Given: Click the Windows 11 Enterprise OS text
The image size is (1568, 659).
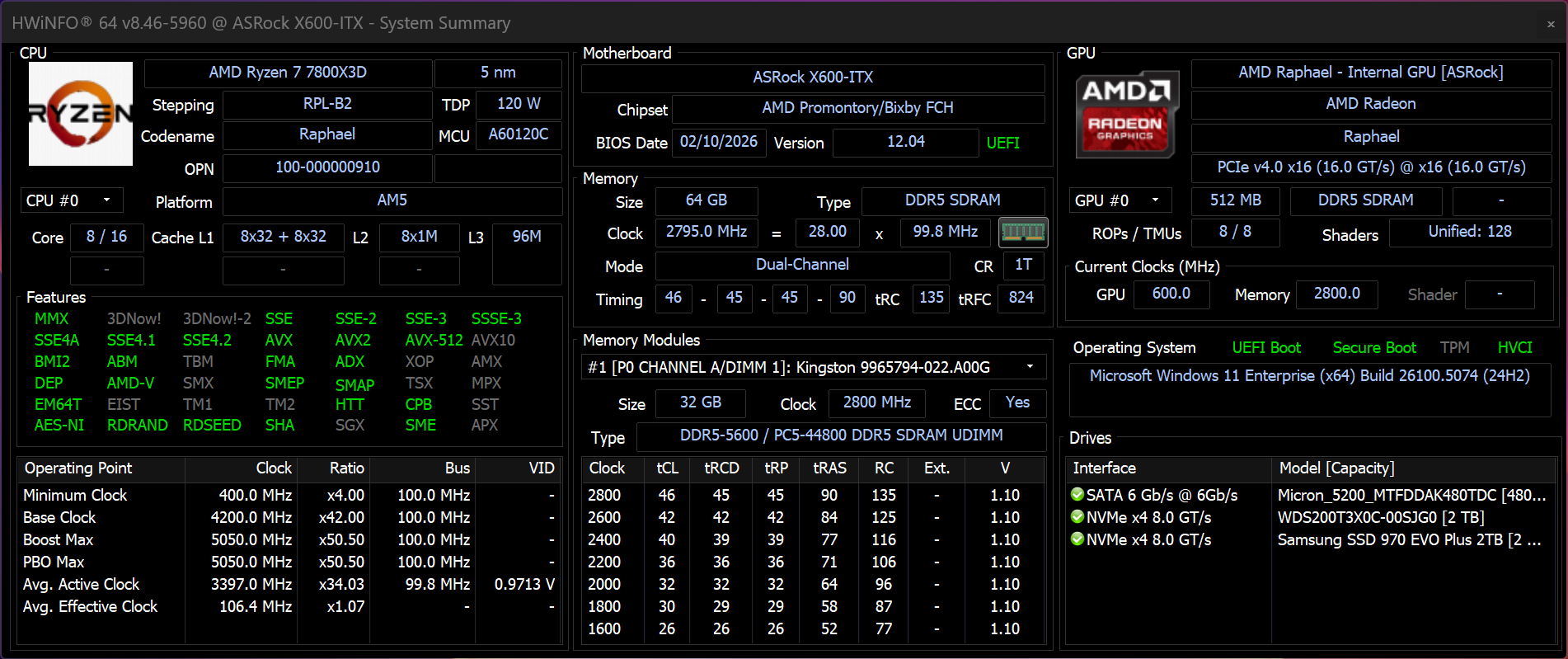Looking at the screenshot, I should [1309, 376].
